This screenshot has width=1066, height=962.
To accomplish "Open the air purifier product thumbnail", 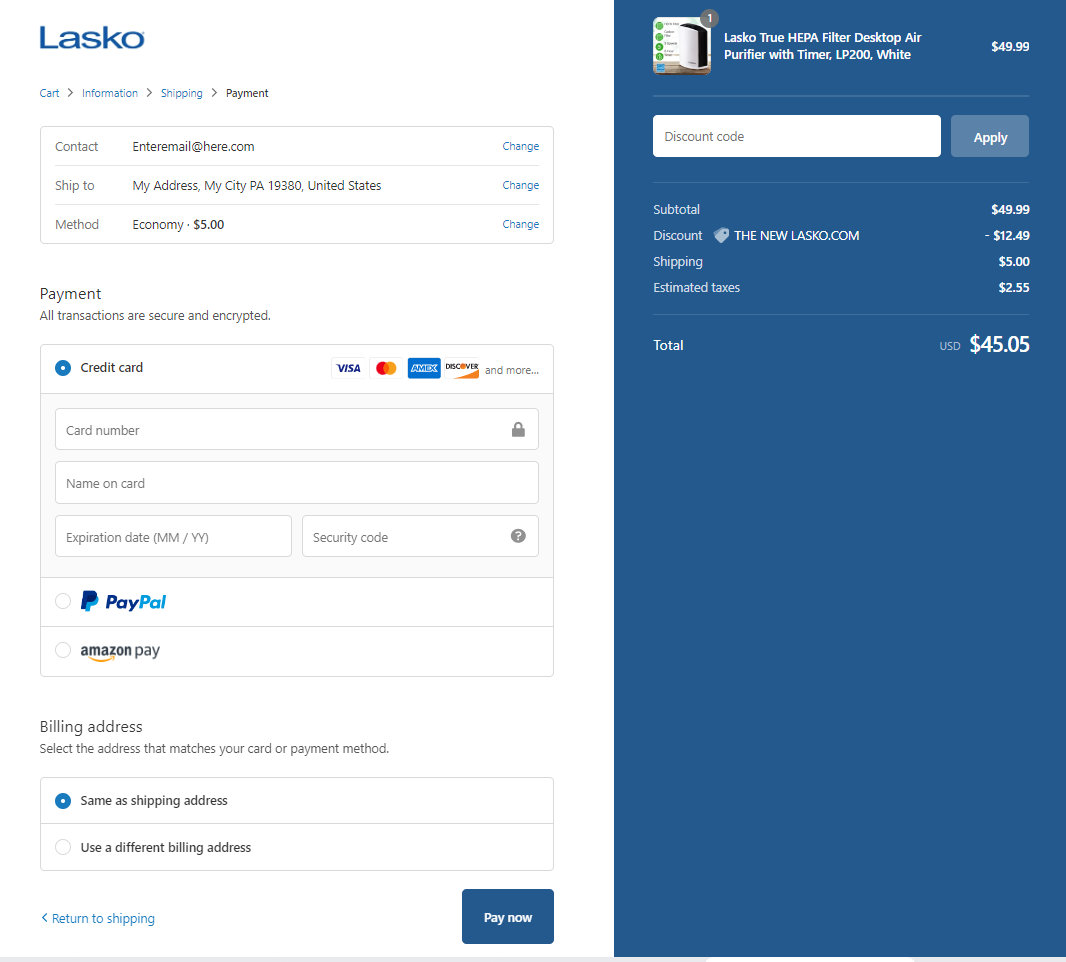I will [682, 46].
